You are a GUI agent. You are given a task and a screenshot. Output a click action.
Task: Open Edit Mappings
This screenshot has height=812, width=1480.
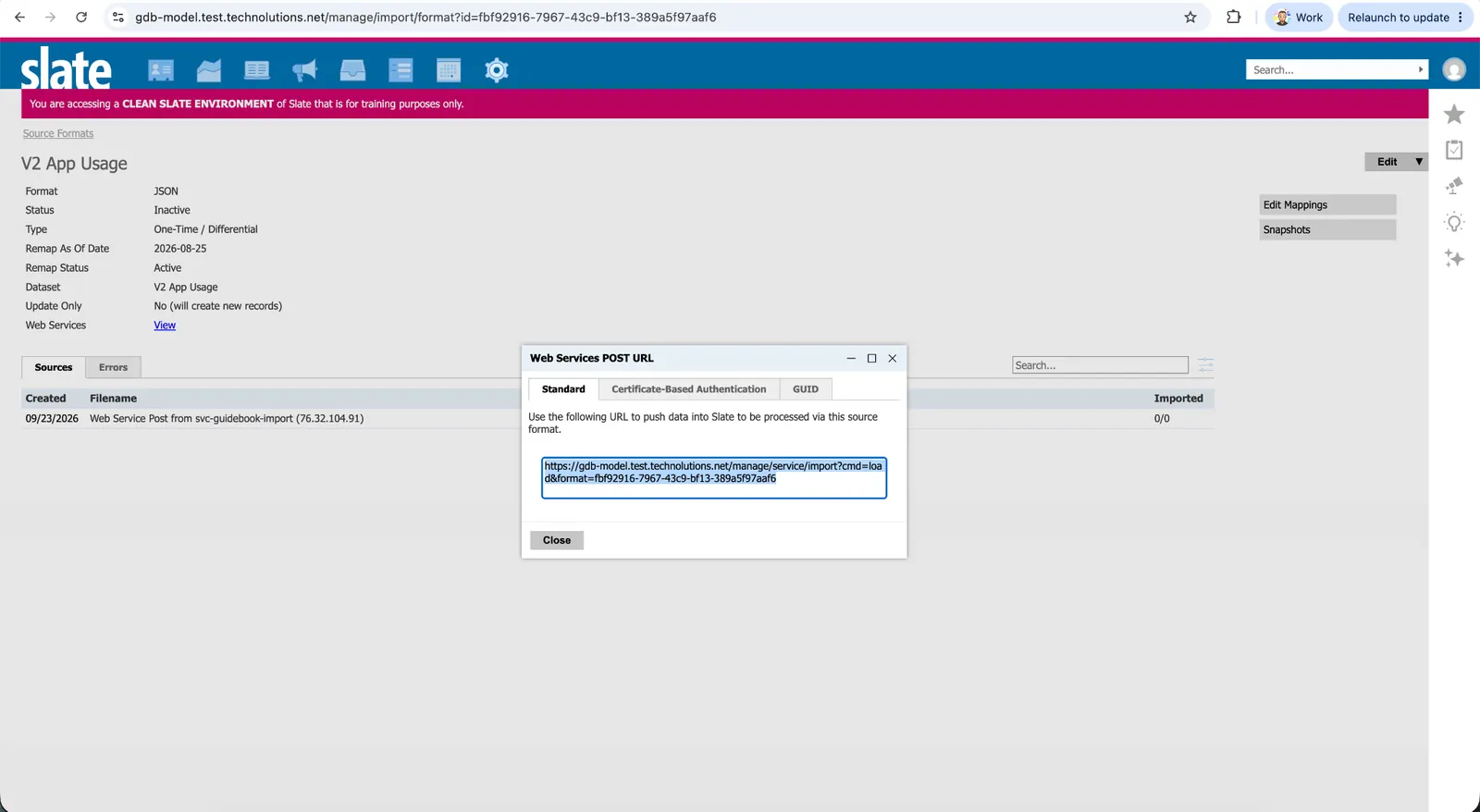tap(1327, 205)
